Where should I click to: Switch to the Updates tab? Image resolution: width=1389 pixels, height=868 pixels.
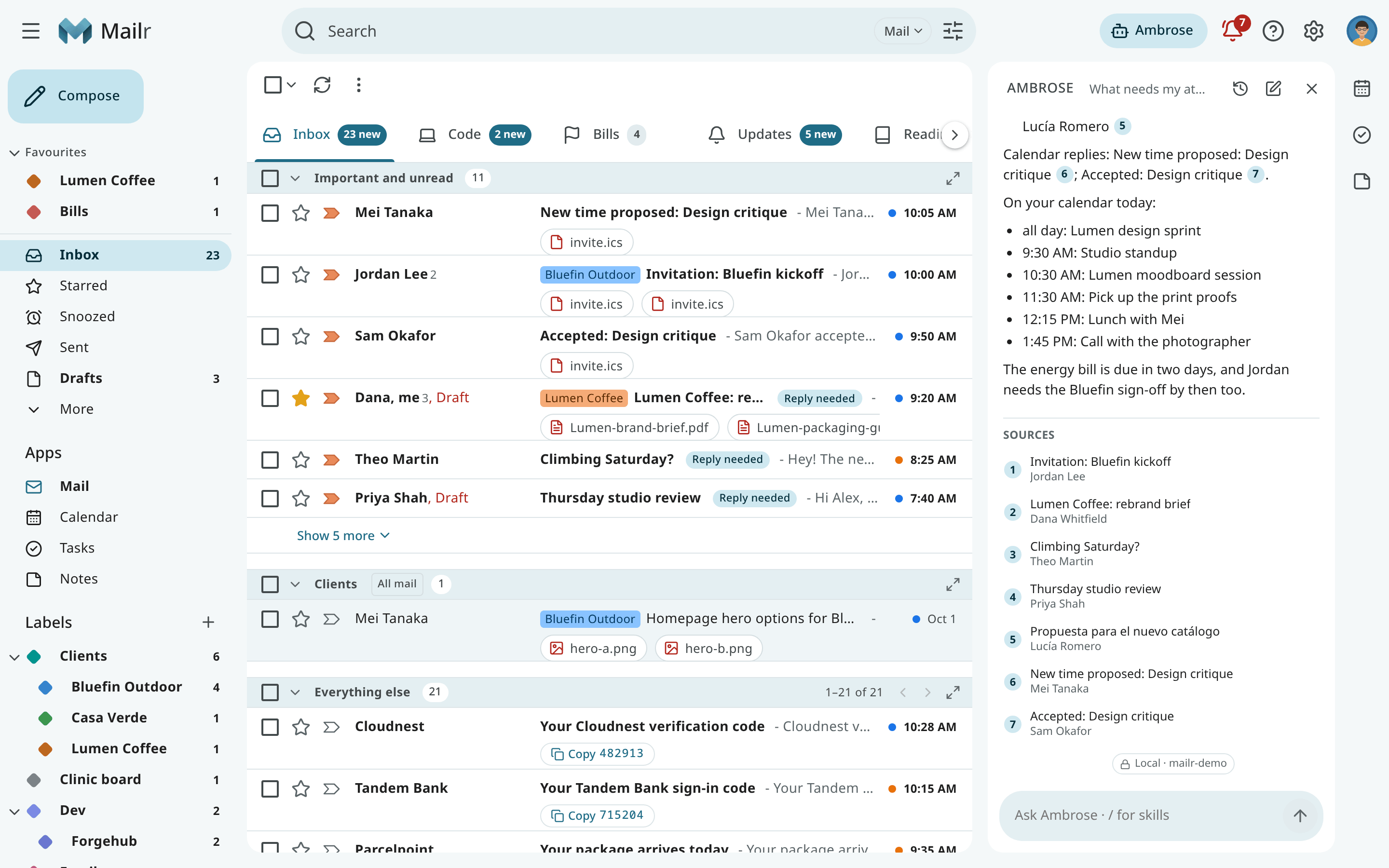click(774, 135)
